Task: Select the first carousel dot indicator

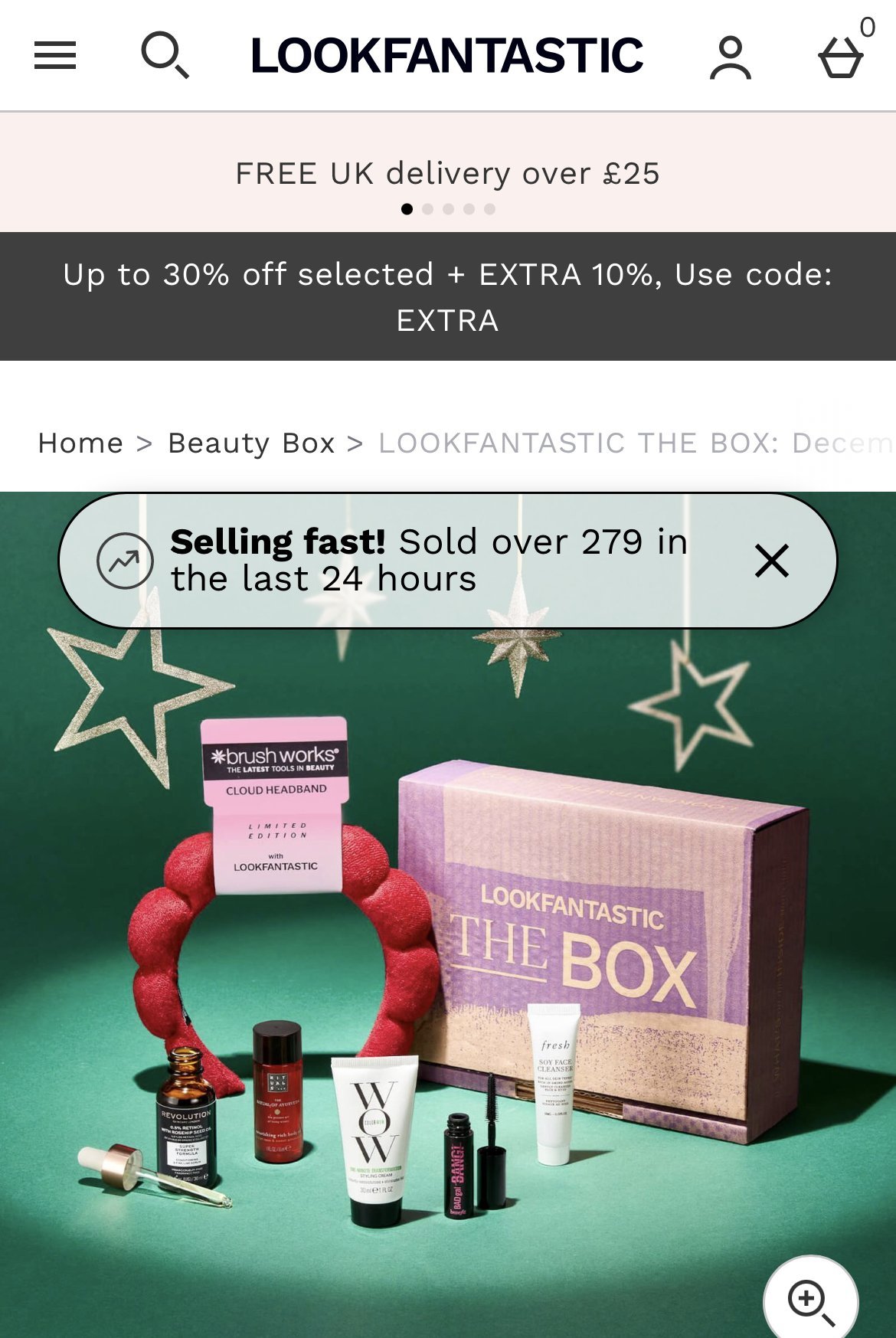Action: point(407,209)
